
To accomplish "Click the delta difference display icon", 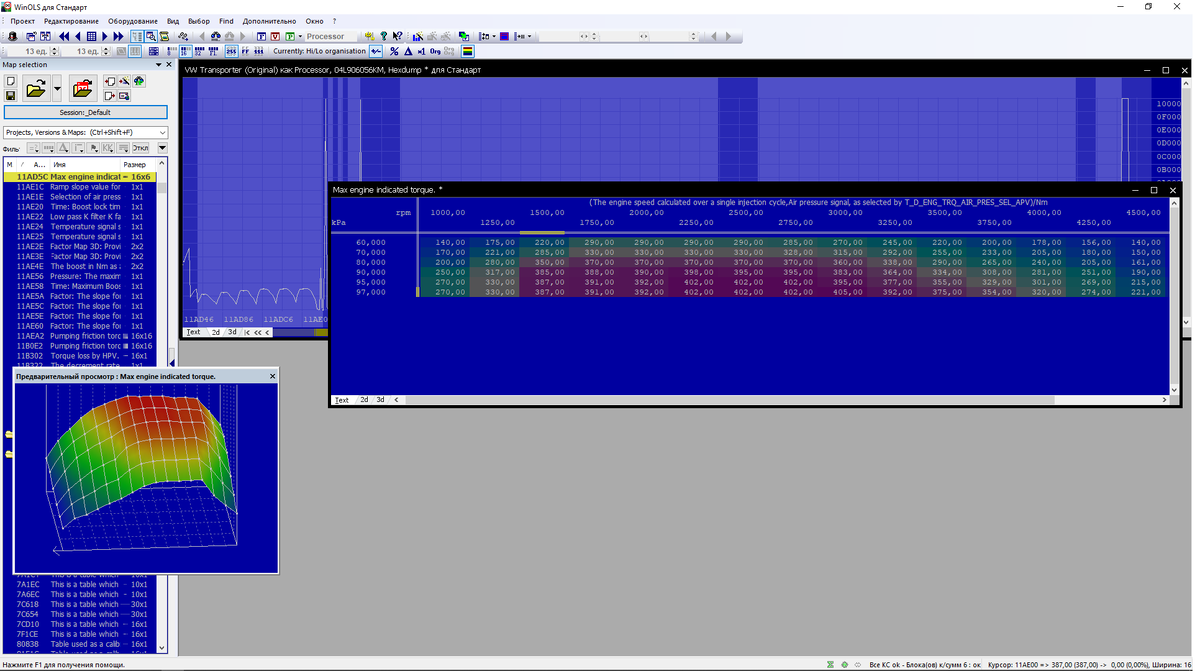I will pos(408,51).
